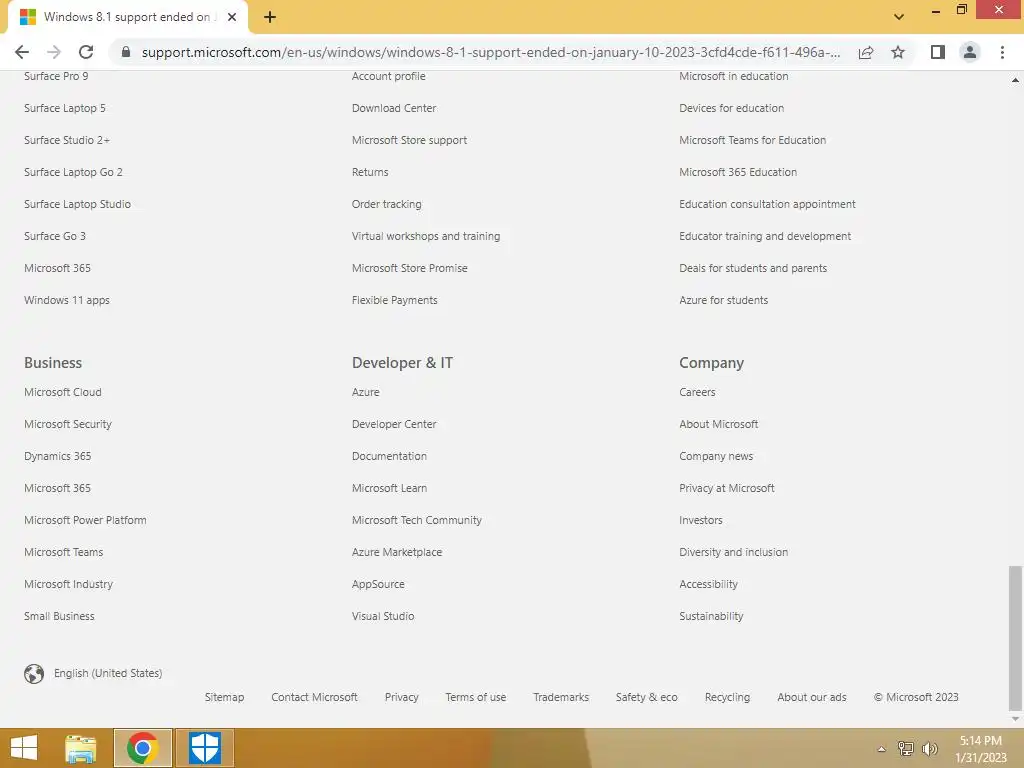This screenshot has width=1024, height=768.
Task: Open Surface Laptop Go 2 link
Action: [x=73, y=172]
